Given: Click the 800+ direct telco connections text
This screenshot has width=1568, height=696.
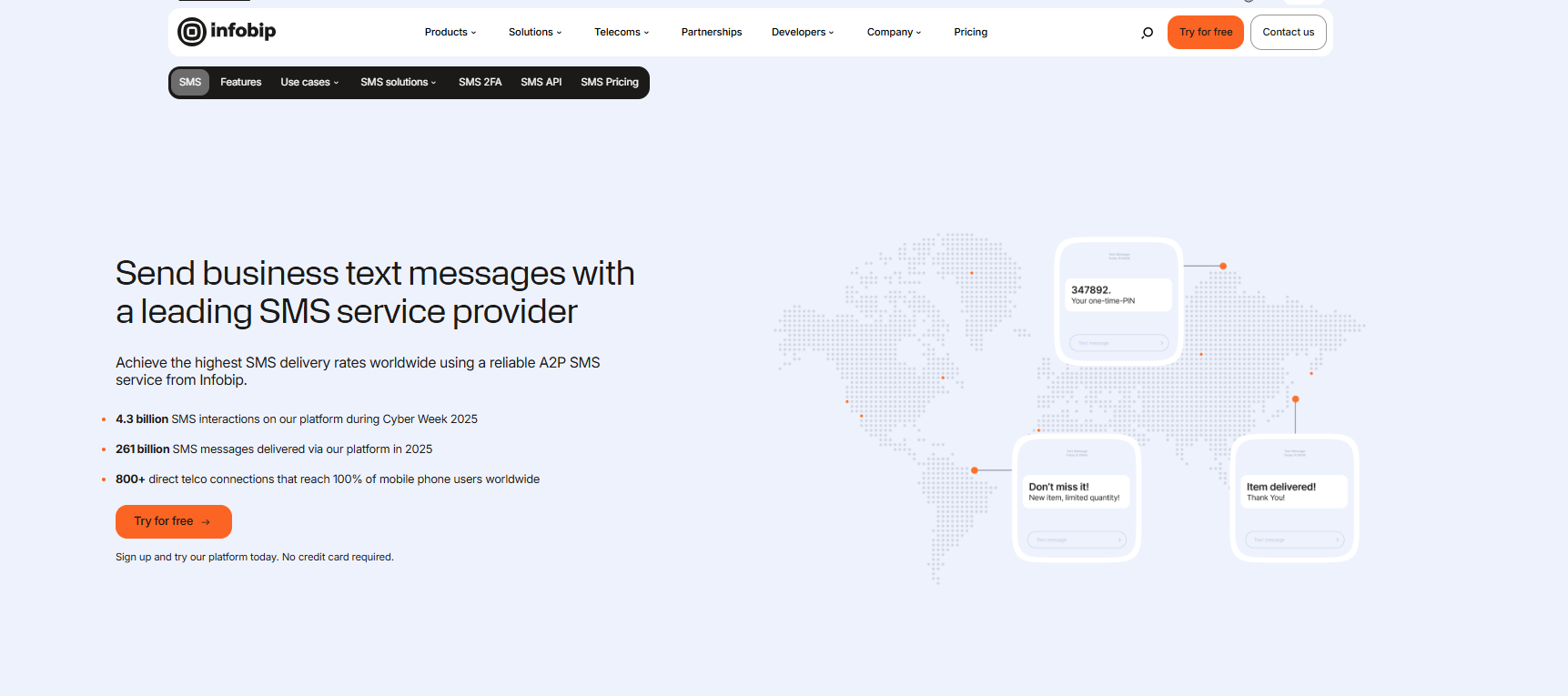Looking at the screenshot, I should click(328, 479).
